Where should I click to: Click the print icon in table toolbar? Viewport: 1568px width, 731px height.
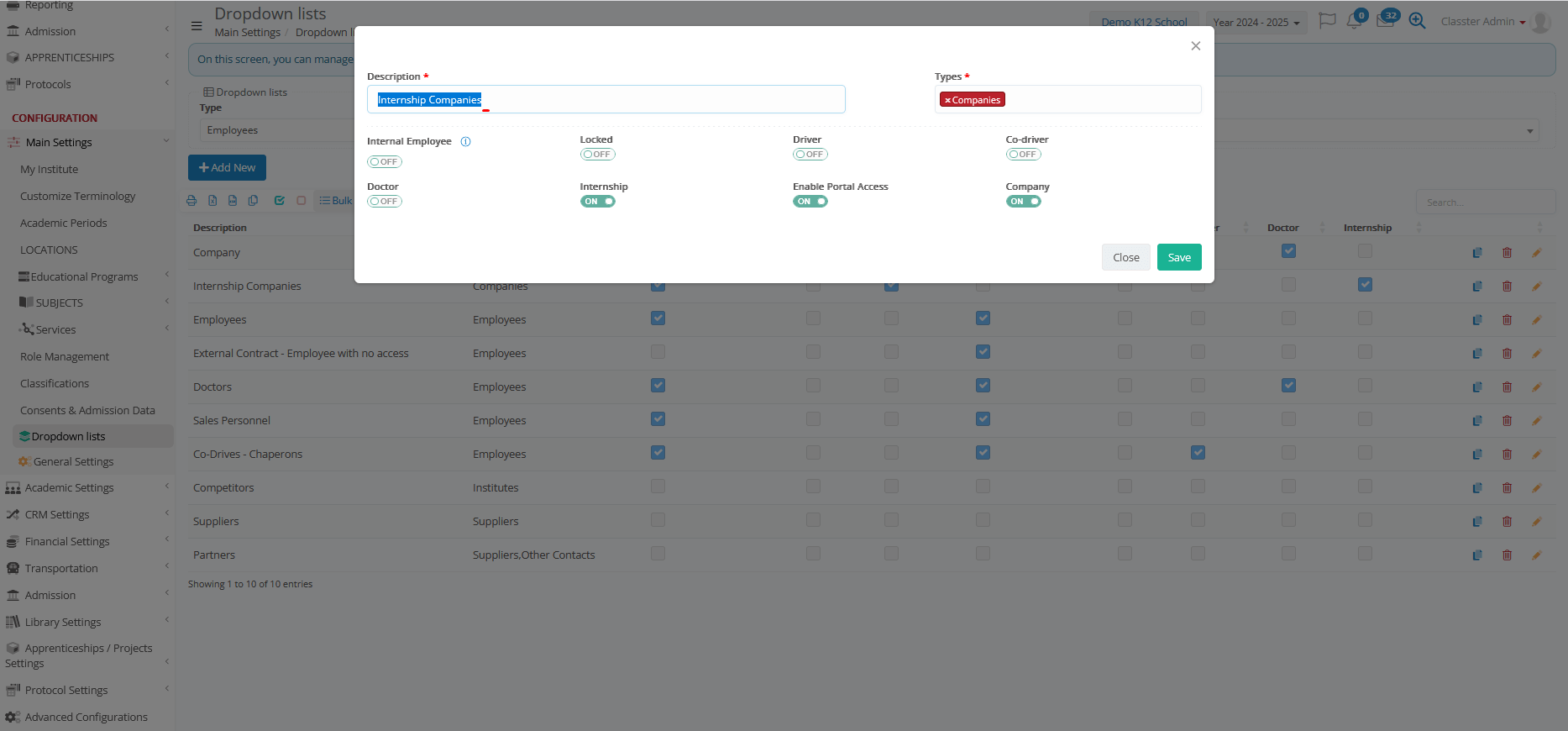[191, 201]
